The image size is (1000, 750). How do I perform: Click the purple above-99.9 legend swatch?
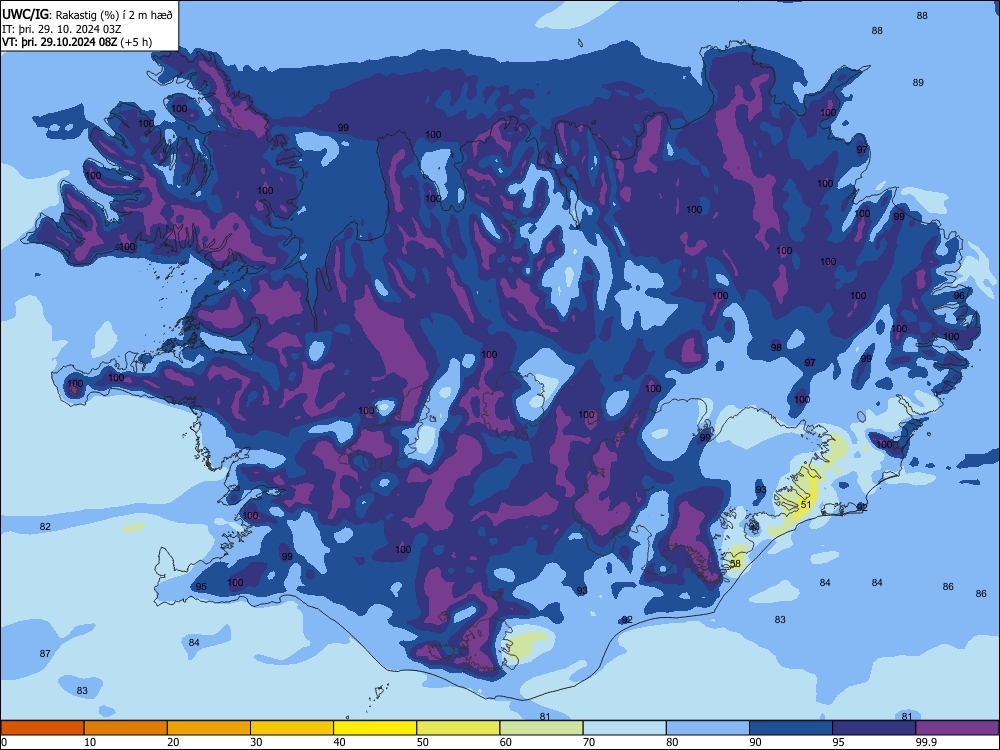[x=958, y=728]
